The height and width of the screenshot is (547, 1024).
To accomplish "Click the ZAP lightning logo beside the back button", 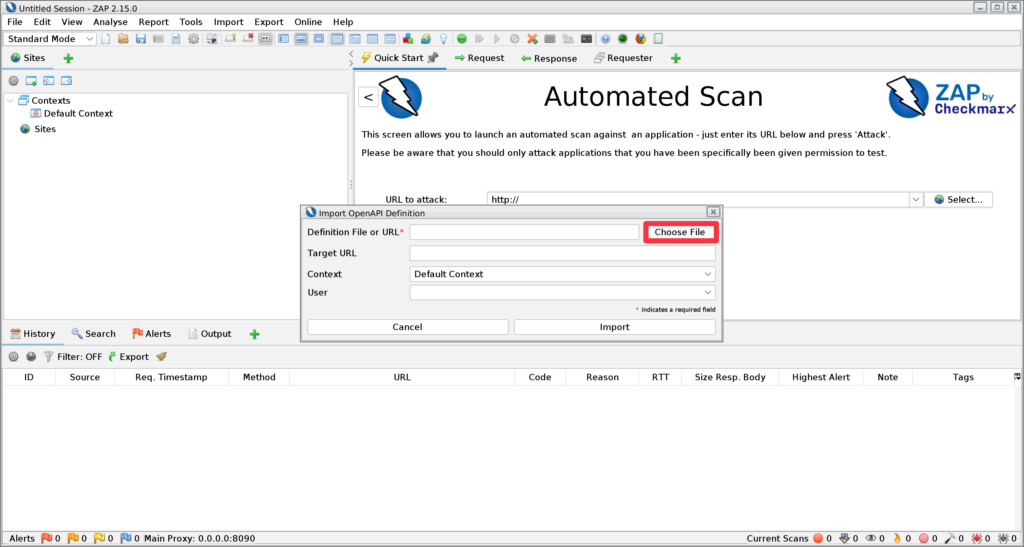I will 400,97.
